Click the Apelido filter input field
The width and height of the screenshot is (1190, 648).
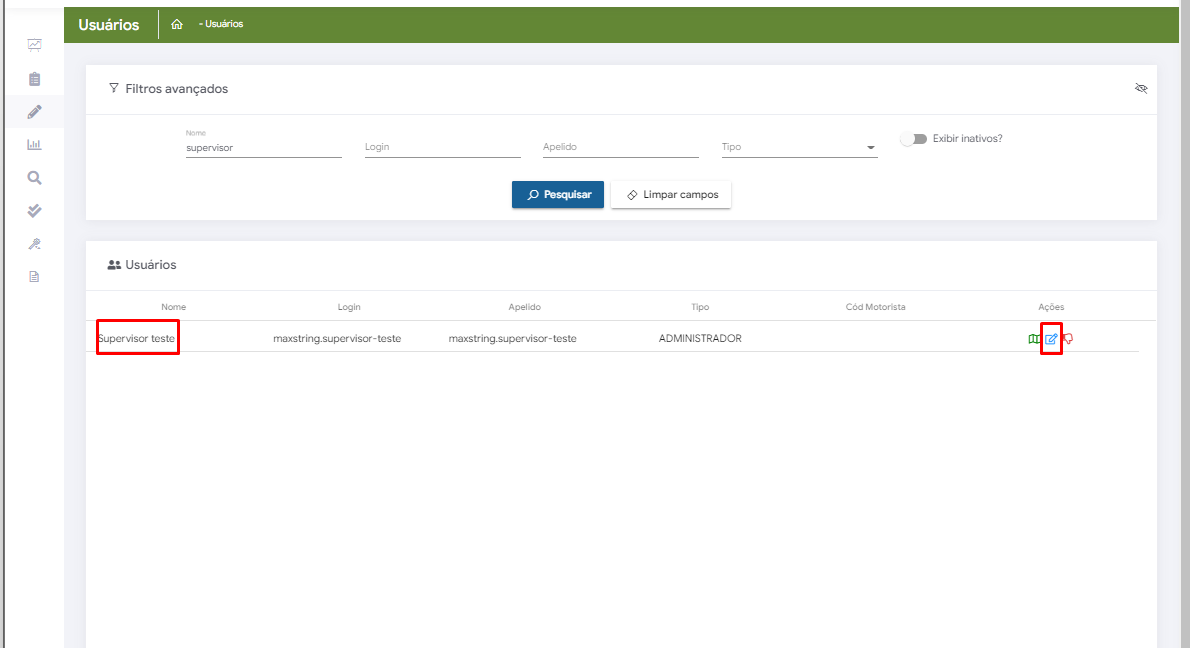pyautogui.click(x=620, y=148)
